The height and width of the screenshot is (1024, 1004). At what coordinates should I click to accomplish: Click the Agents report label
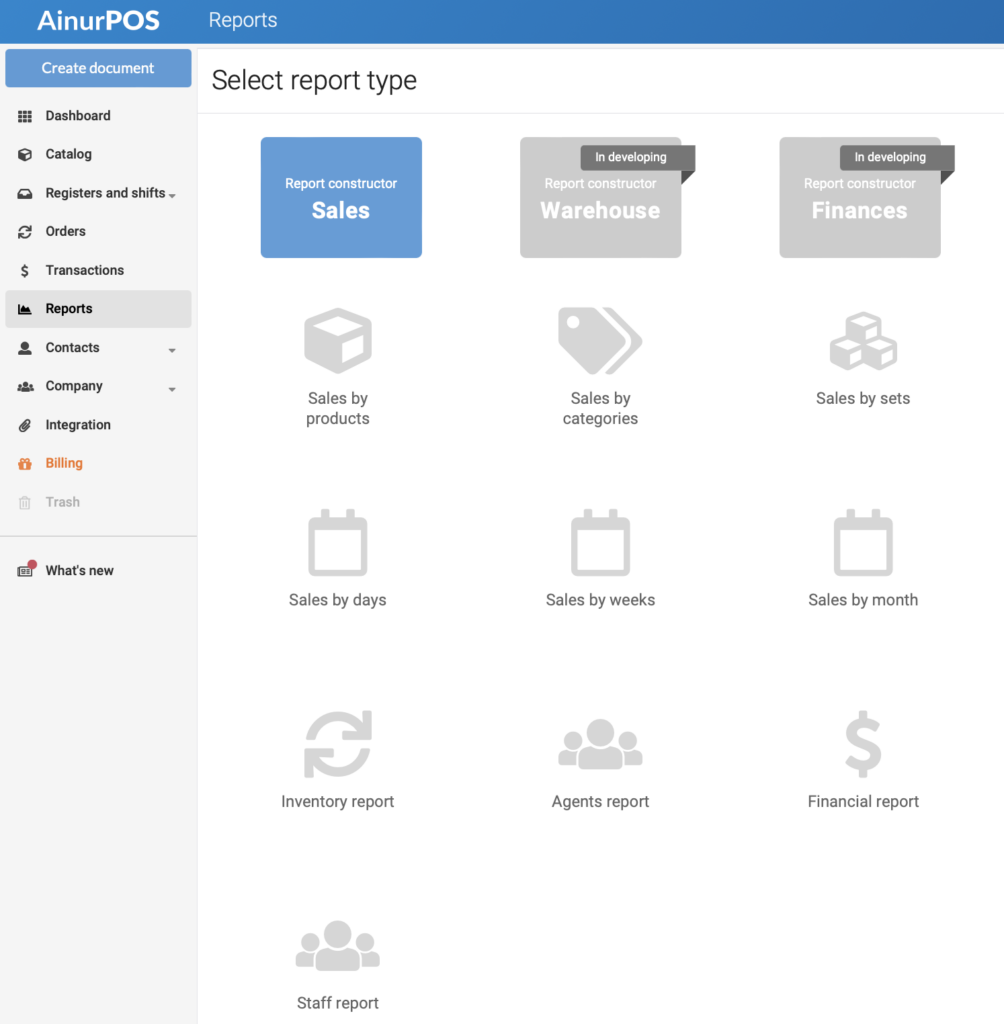coord(600,801)
